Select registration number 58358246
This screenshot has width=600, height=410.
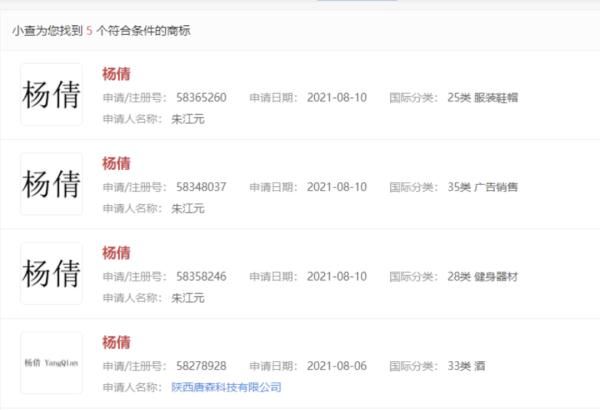click(x=201, y=276)
